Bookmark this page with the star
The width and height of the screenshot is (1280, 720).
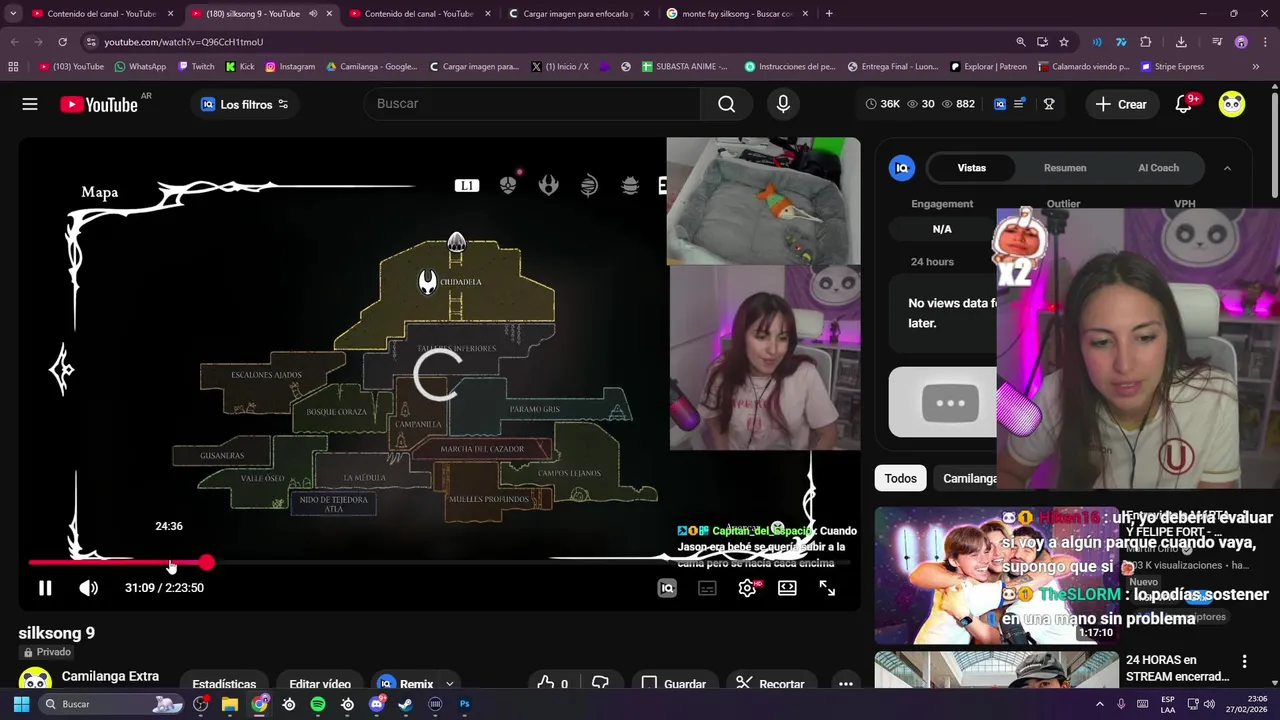pos(1064,42)
